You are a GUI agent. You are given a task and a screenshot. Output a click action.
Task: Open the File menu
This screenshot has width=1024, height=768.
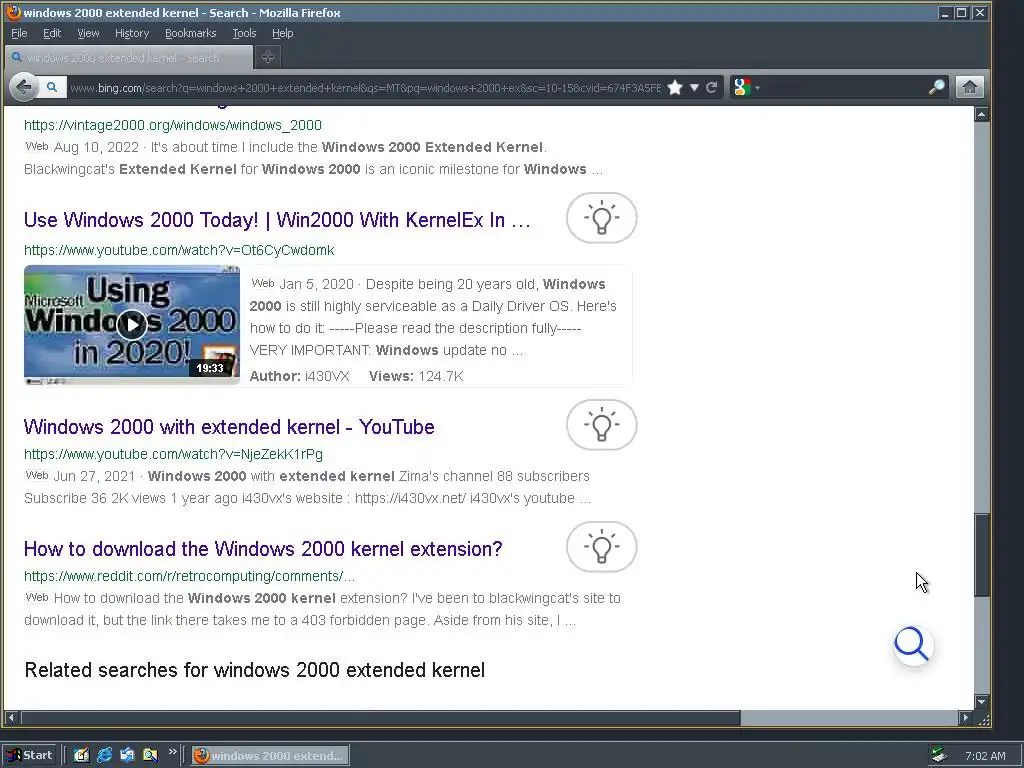(19, 33)
